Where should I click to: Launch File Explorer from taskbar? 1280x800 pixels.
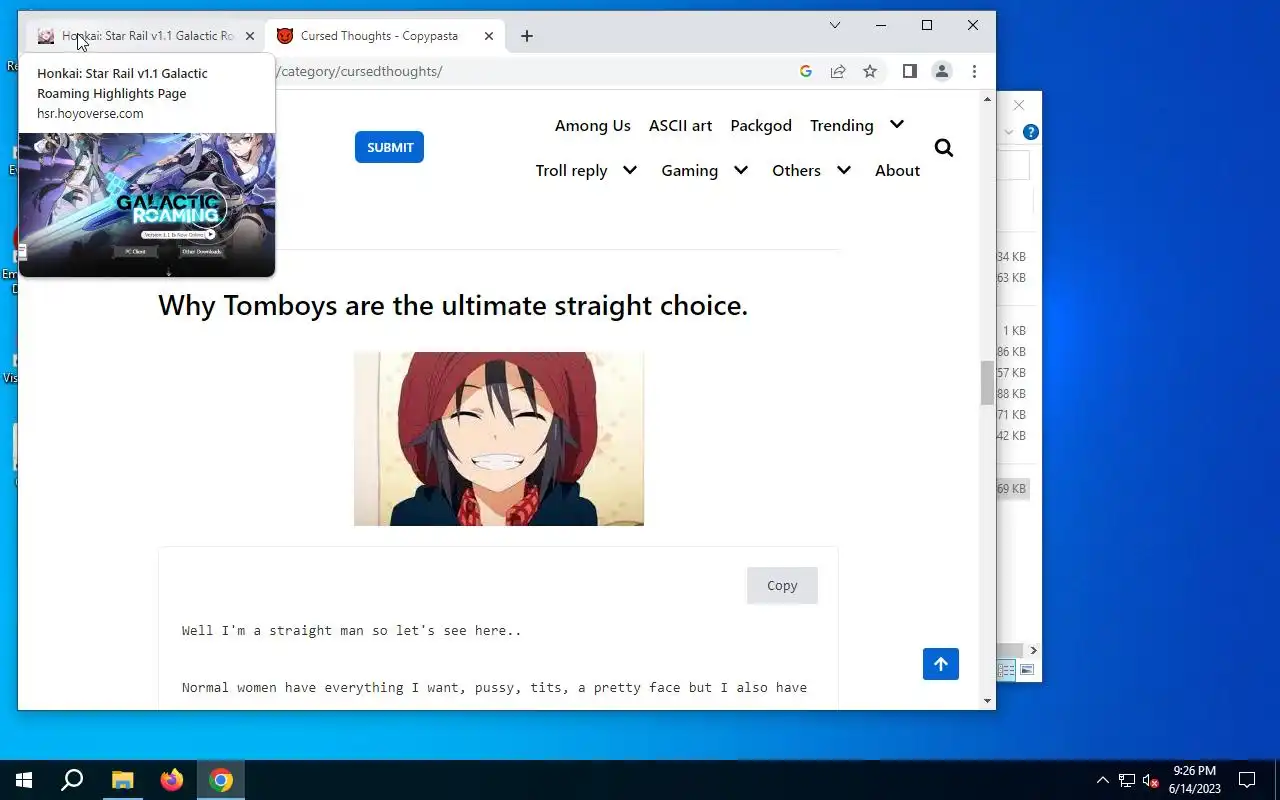point(122,780)
